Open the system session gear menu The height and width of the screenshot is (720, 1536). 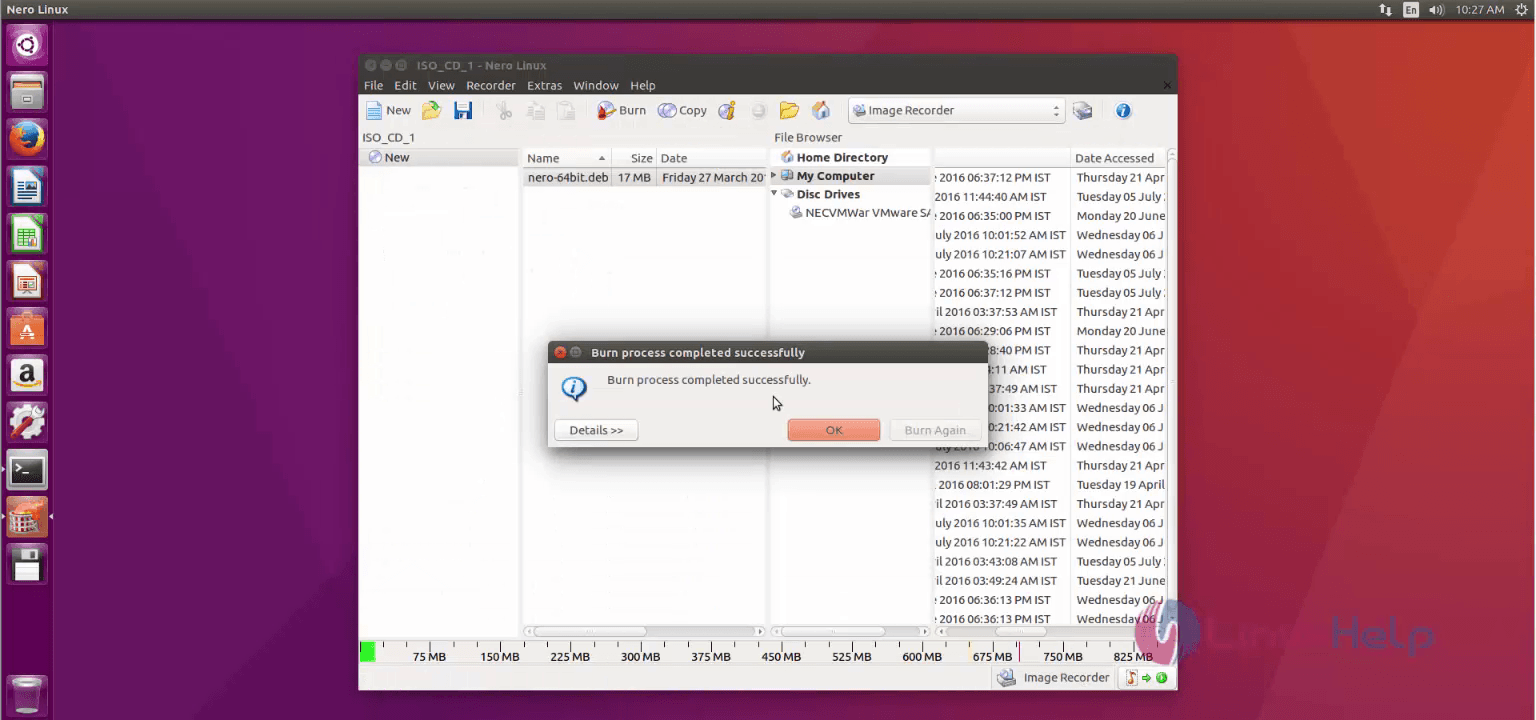[x=1521, y=9]
